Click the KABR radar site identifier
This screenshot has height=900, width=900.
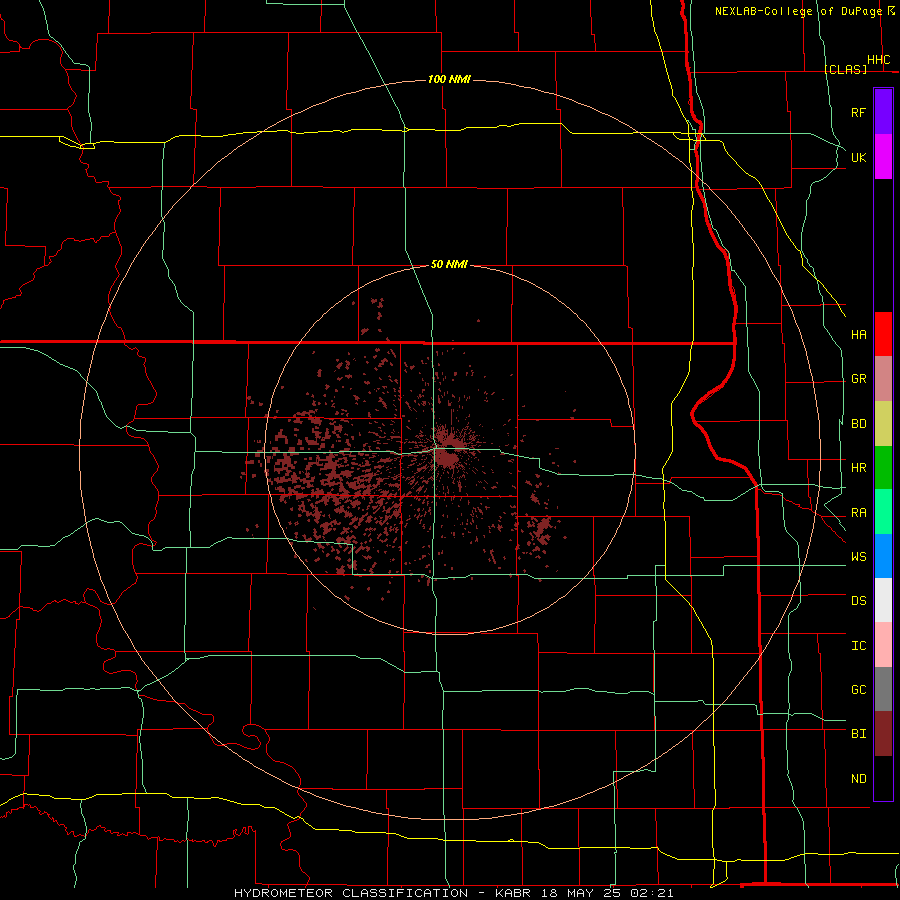pos(513,893)
